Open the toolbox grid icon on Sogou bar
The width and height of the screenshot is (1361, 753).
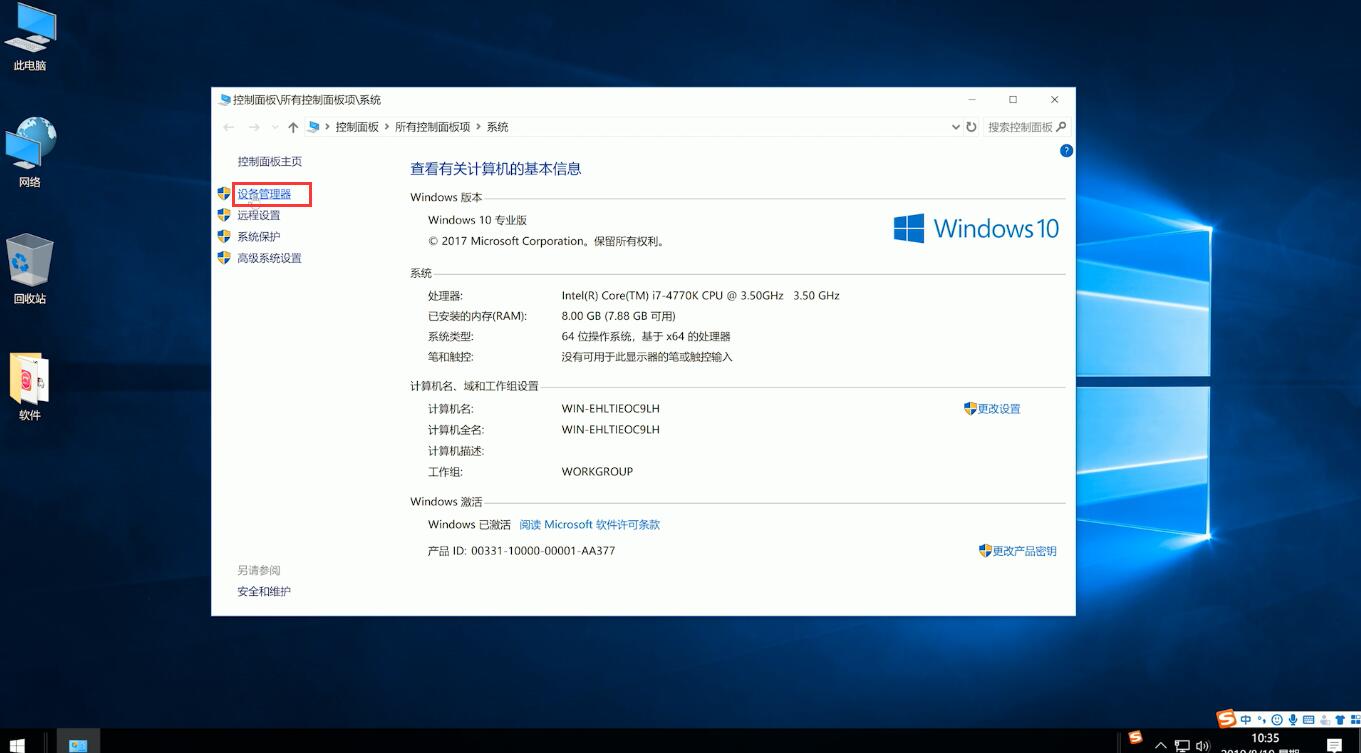[1354, 720]
